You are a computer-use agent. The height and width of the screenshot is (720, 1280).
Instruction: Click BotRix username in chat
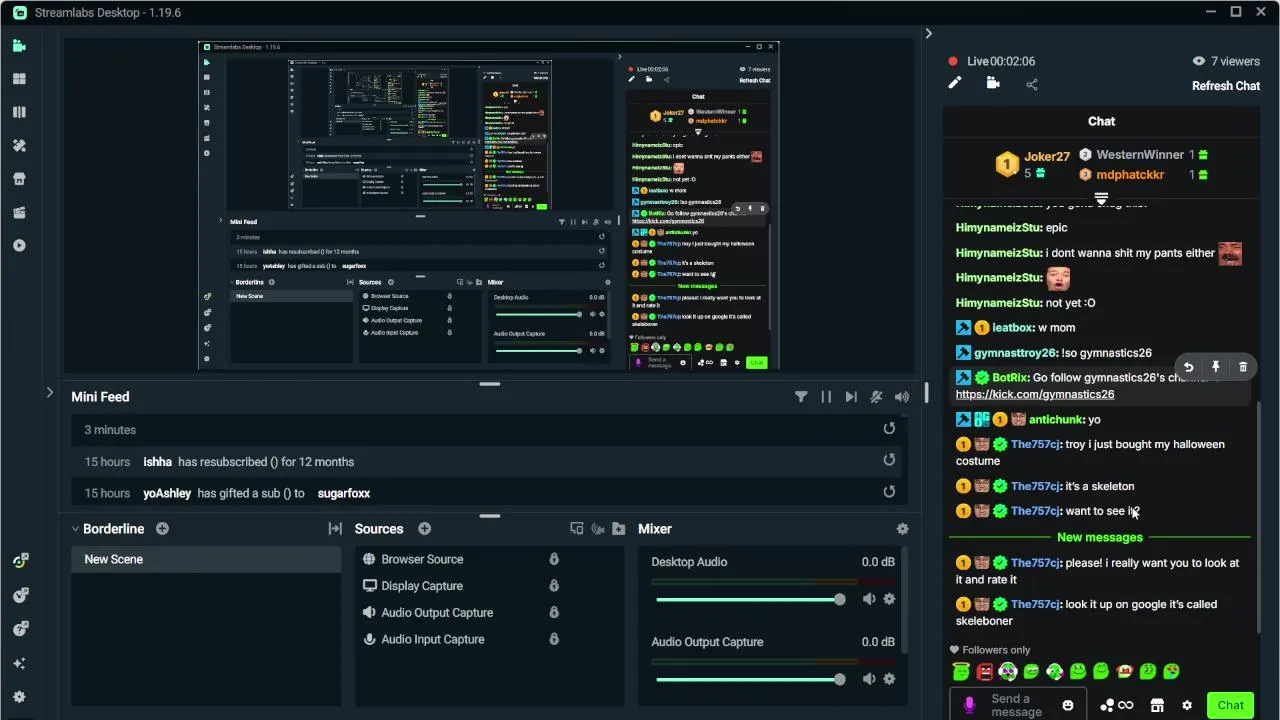click(x=1010, y=377)
